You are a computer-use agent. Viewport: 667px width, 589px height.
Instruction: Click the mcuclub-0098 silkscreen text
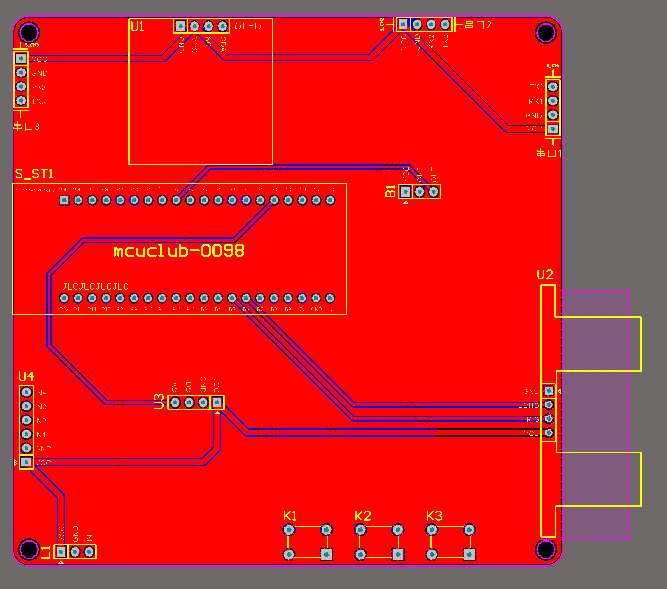[179, 251]
